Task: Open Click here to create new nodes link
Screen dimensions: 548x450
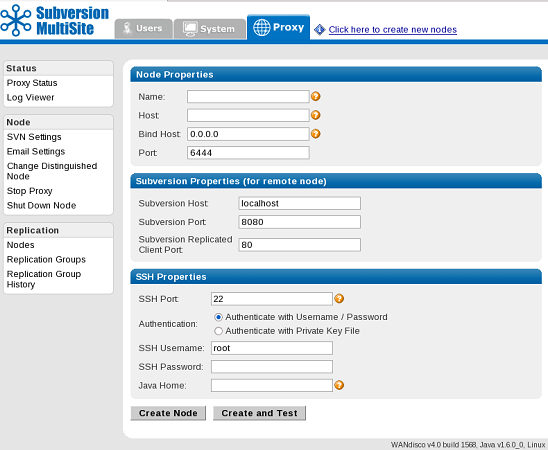Action: click(x=392, y=30)
